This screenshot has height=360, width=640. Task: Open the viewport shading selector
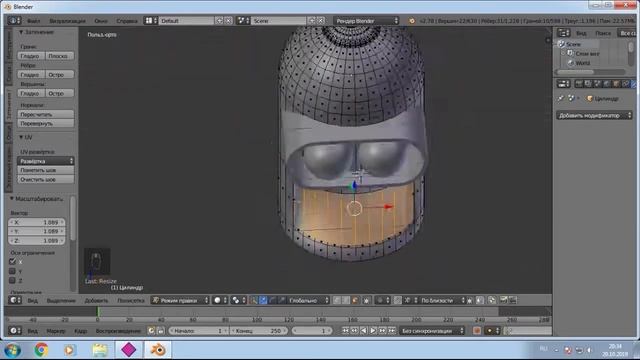click(220, 300)
